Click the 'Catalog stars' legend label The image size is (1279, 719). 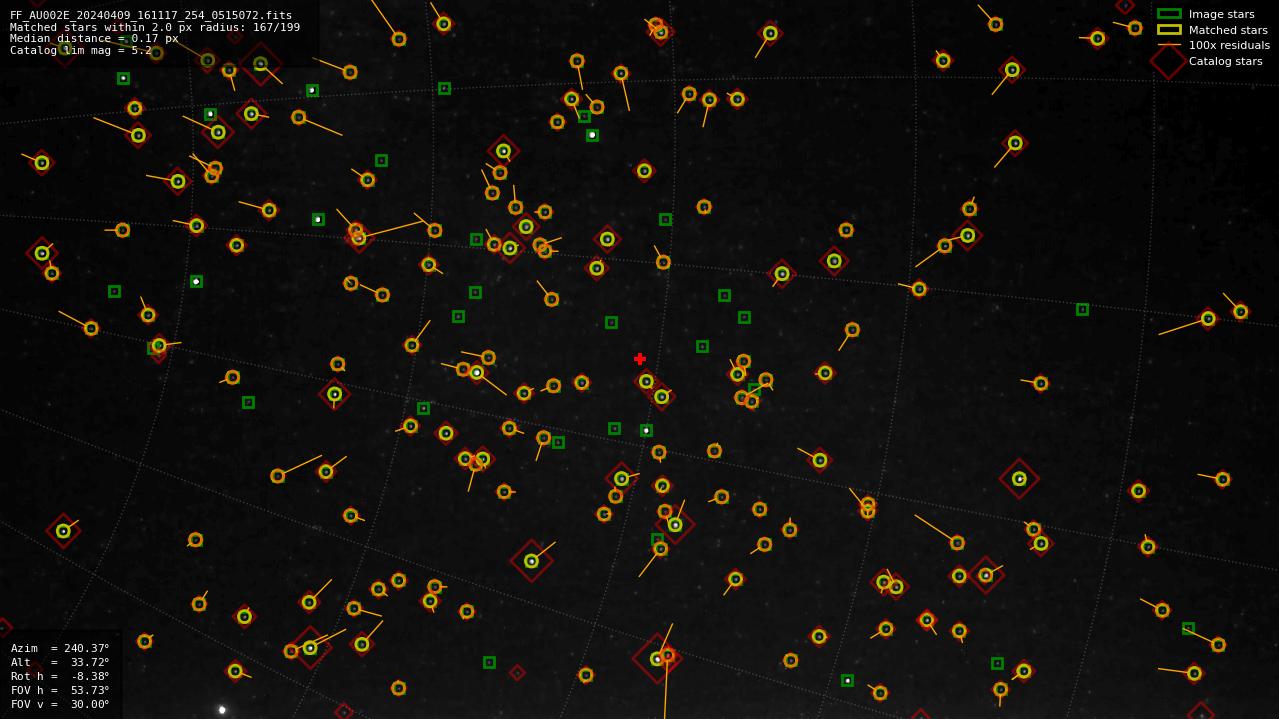pyautogui.click(x=1225, y=61)
